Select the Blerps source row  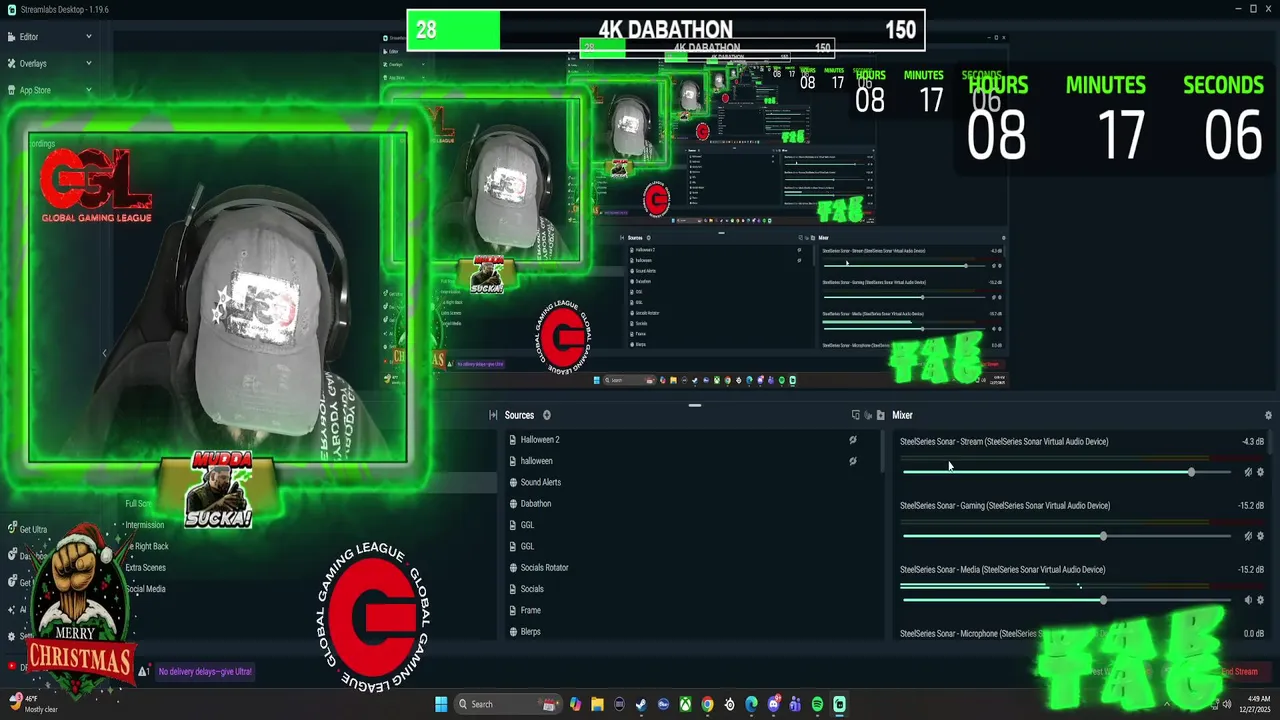point(690,631)
